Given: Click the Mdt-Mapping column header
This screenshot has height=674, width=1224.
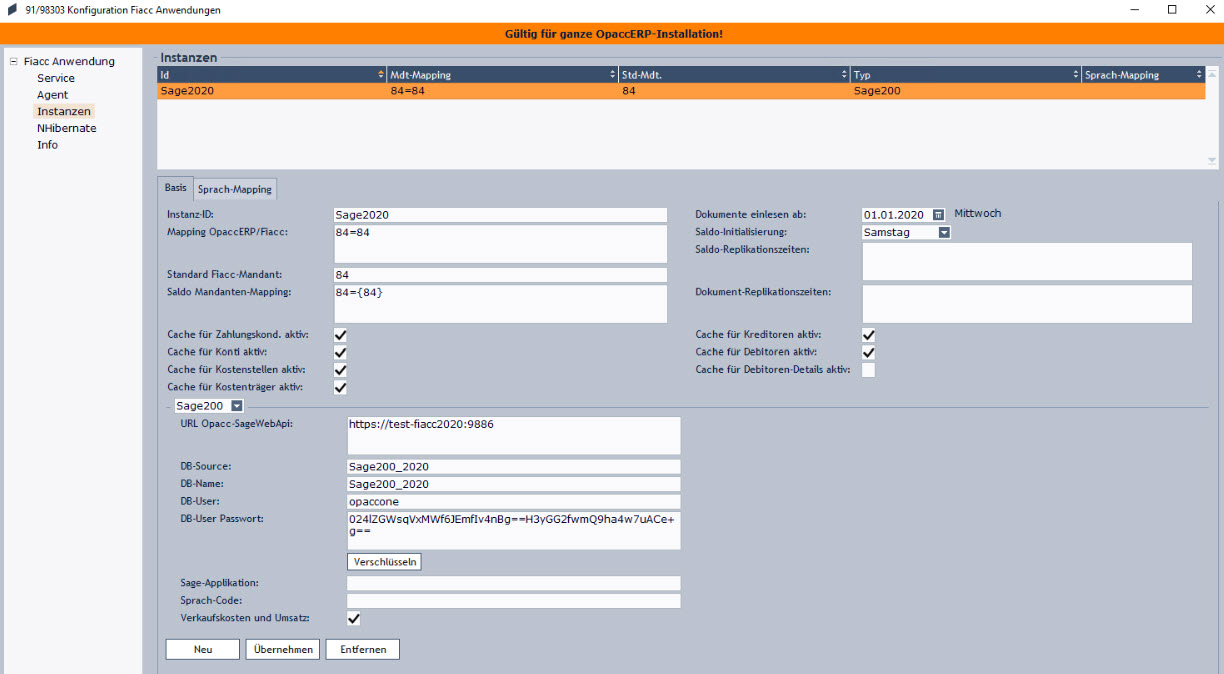Looking at the screenshot, I should [503, 75].
